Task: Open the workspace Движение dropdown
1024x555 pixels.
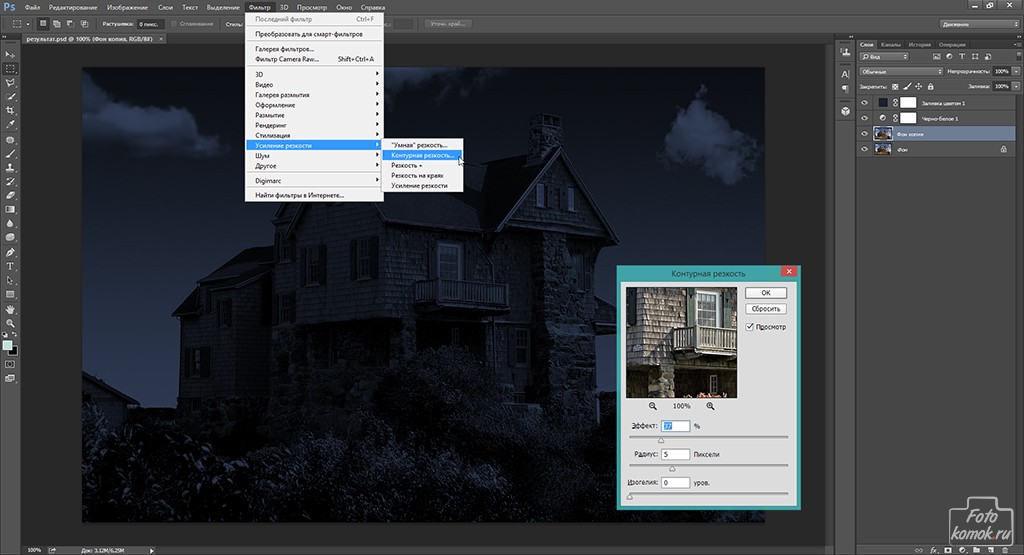Action: (x=979, y=24)
